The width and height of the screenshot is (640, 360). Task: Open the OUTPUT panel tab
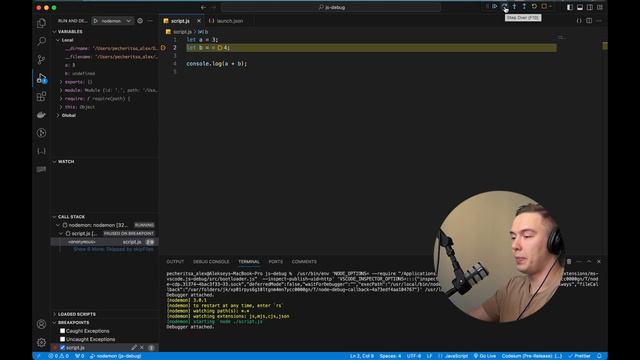(175, 262)
